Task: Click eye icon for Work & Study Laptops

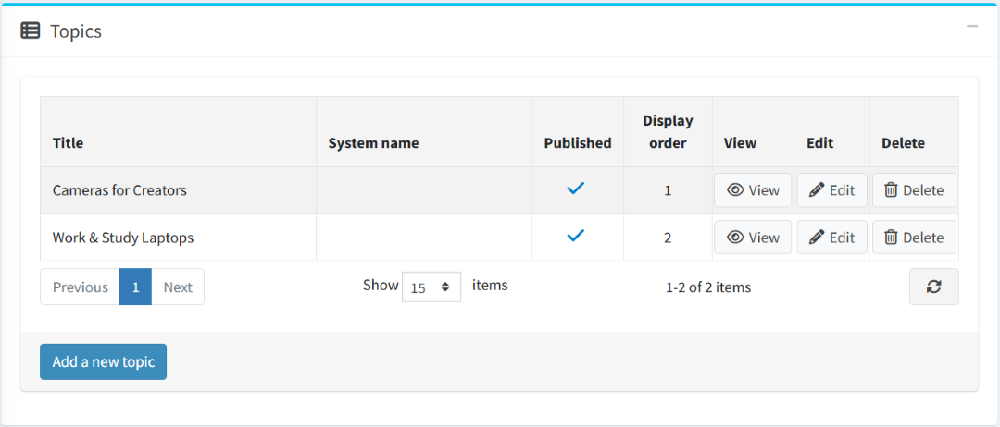Action: pos(735,237)
